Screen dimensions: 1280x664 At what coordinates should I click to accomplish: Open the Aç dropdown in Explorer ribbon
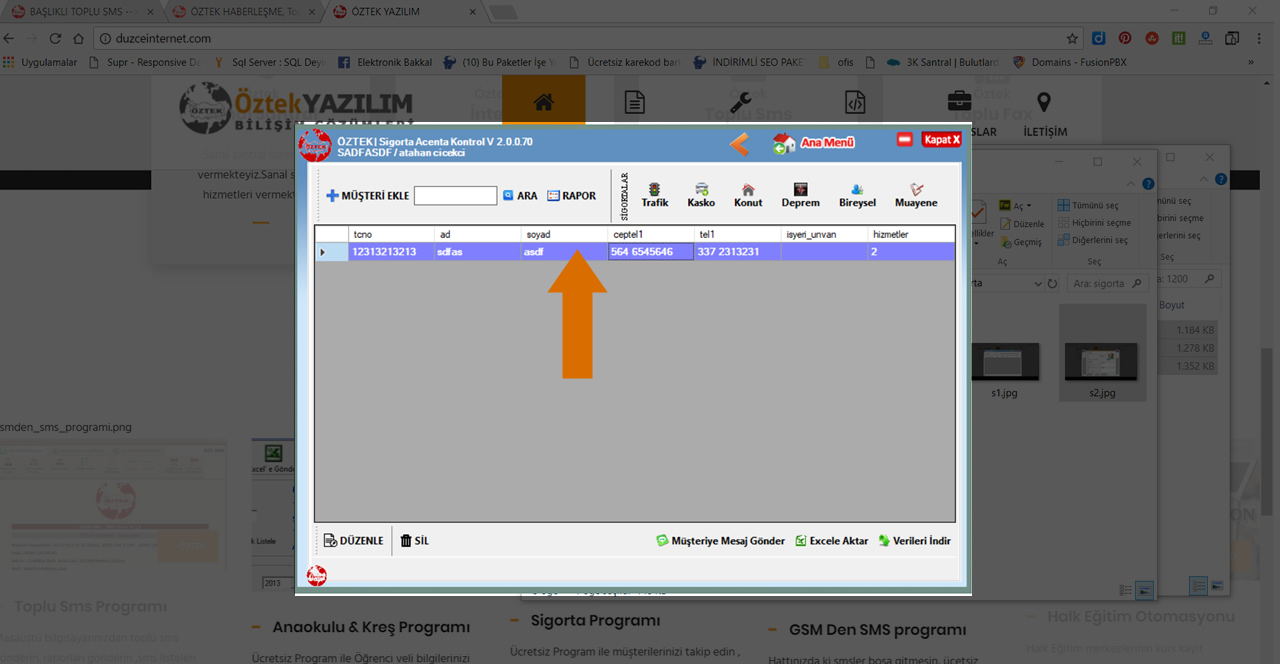(1016, 205)
